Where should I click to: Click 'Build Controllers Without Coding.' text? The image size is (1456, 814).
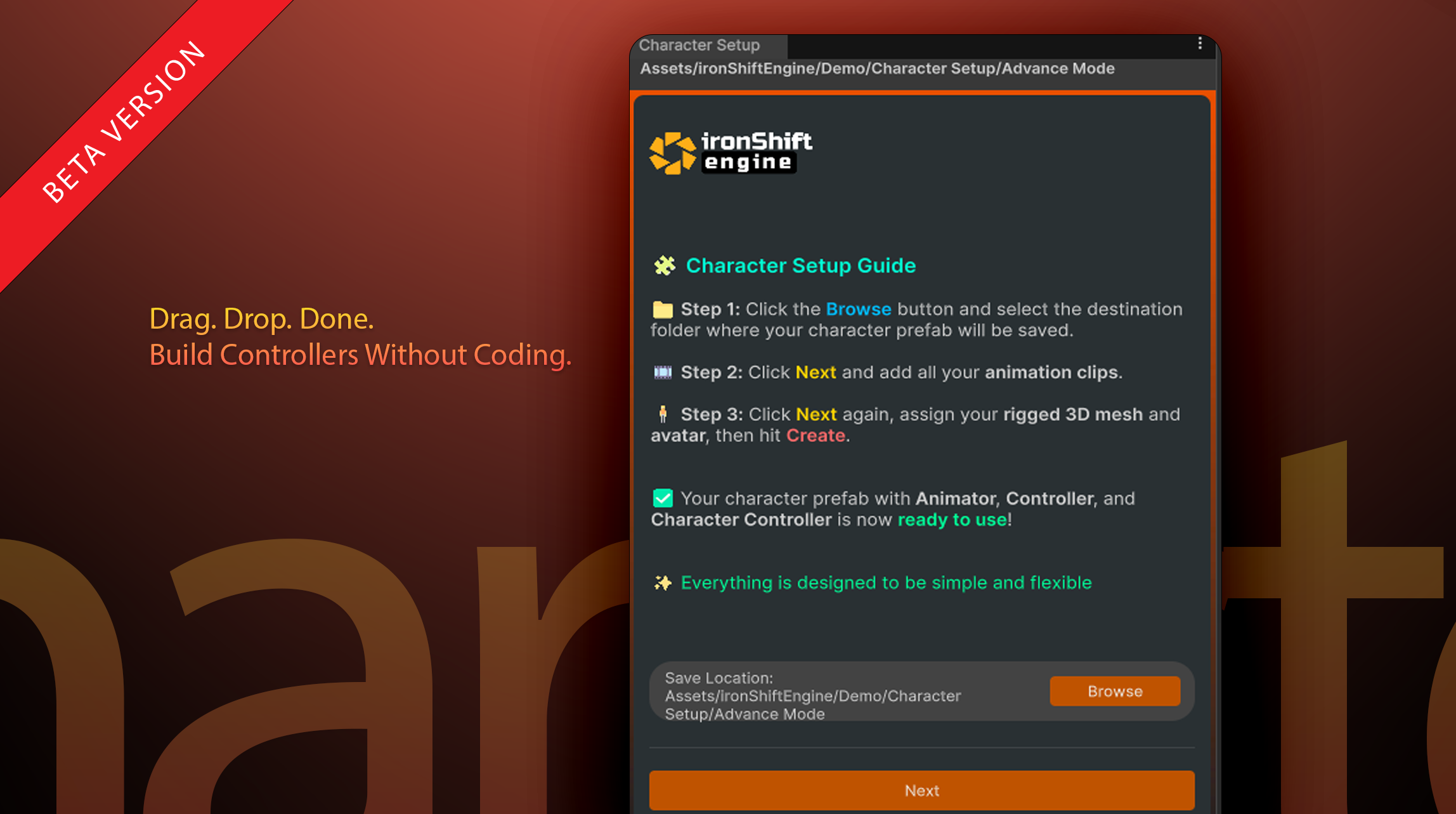[360, 355]
